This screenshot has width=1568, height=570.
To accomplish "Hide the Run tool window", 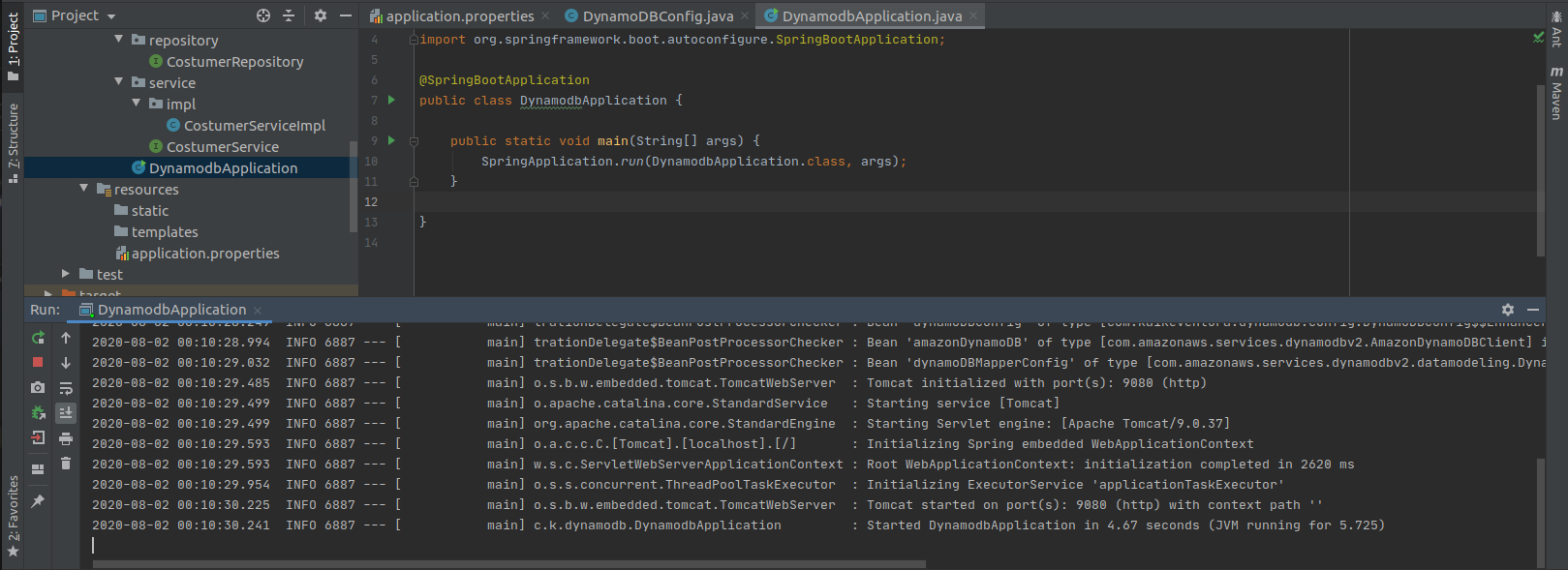I will coord(1533,310).
